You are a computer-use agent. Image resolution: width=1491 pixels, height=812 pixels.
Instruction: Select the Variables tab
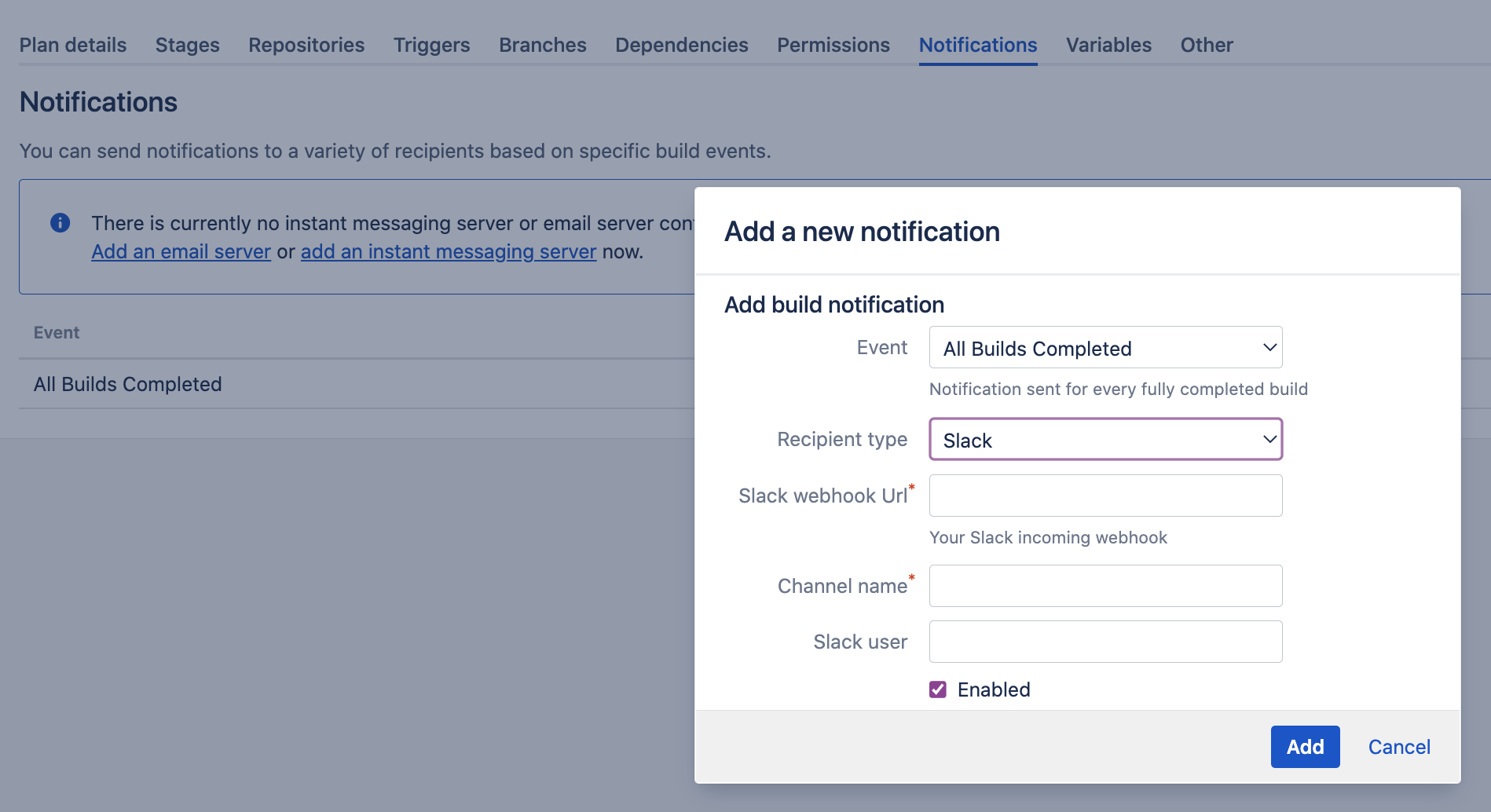pos(1108,45)
